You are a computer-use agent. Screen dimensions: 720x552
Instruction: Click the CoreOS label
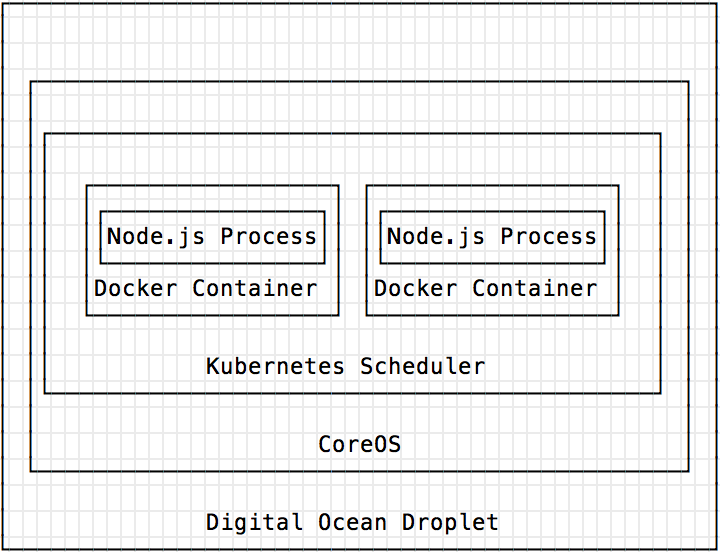point(359,444)
